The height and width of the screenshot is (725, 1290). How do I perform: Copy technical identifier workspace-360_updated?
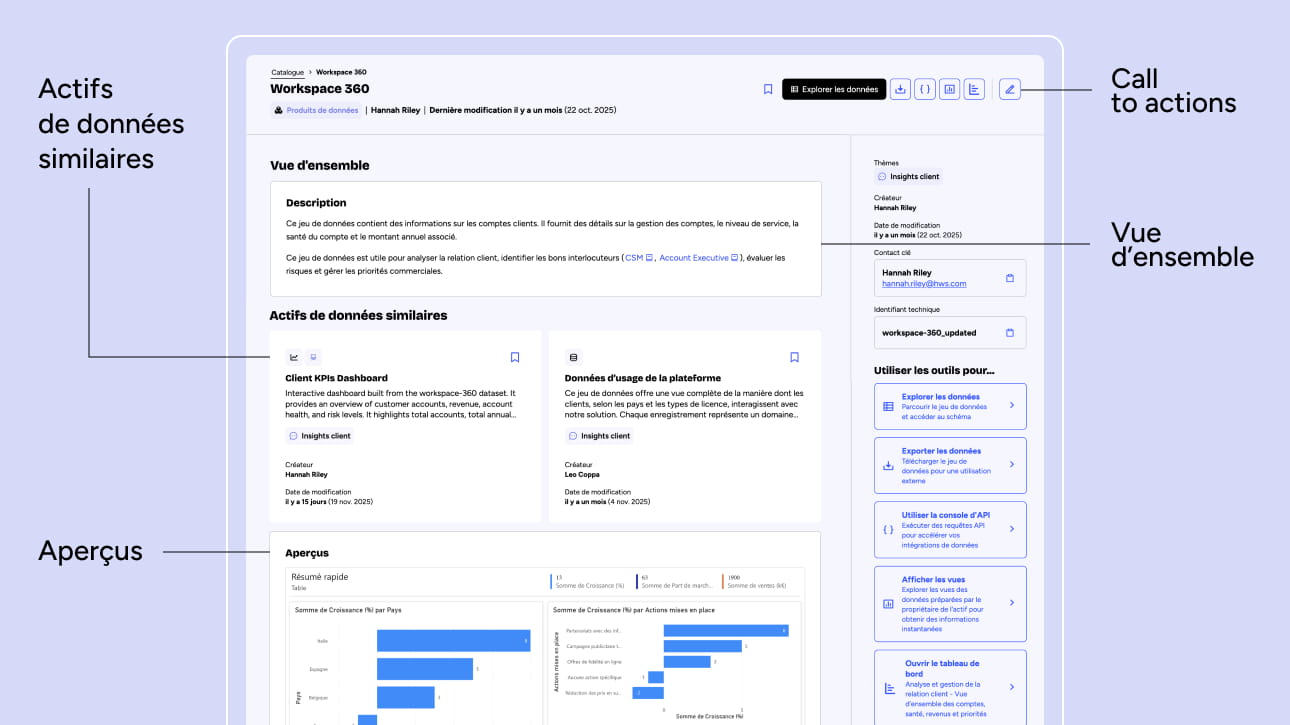pos(1010,333)
